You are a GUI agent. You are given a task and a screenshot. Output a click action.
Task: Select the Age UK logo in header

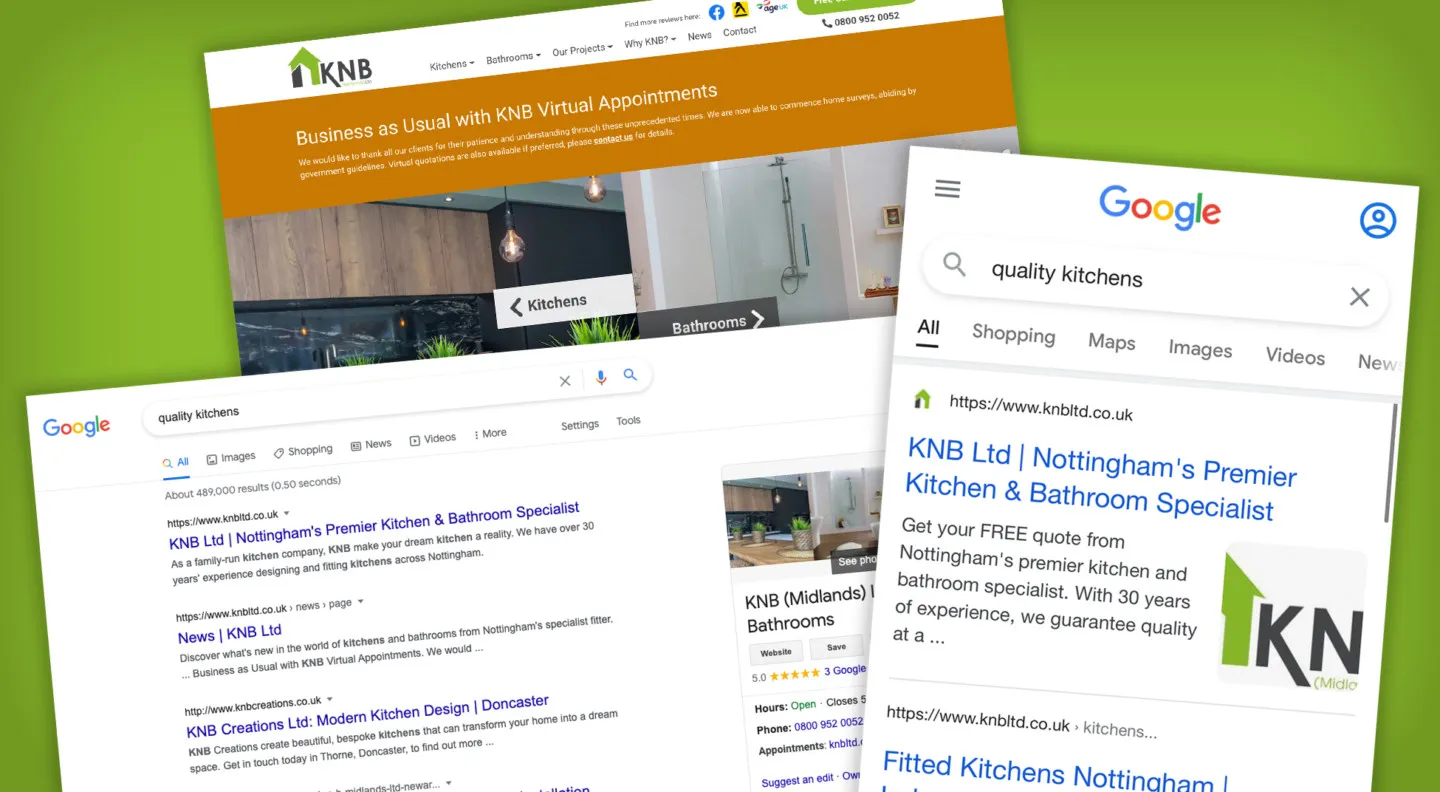[x=772, y=7]
